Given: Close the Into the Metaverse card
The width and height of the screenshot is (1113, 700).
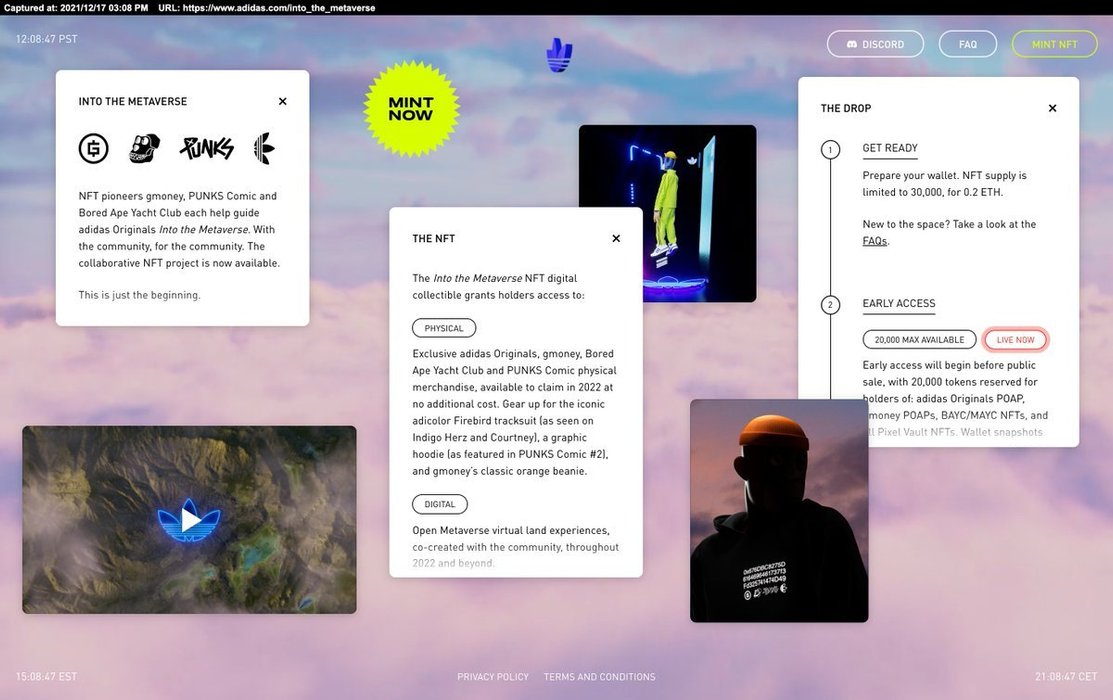Looking at the screenshot, I should pyautogui.click(x=283, y=102).
